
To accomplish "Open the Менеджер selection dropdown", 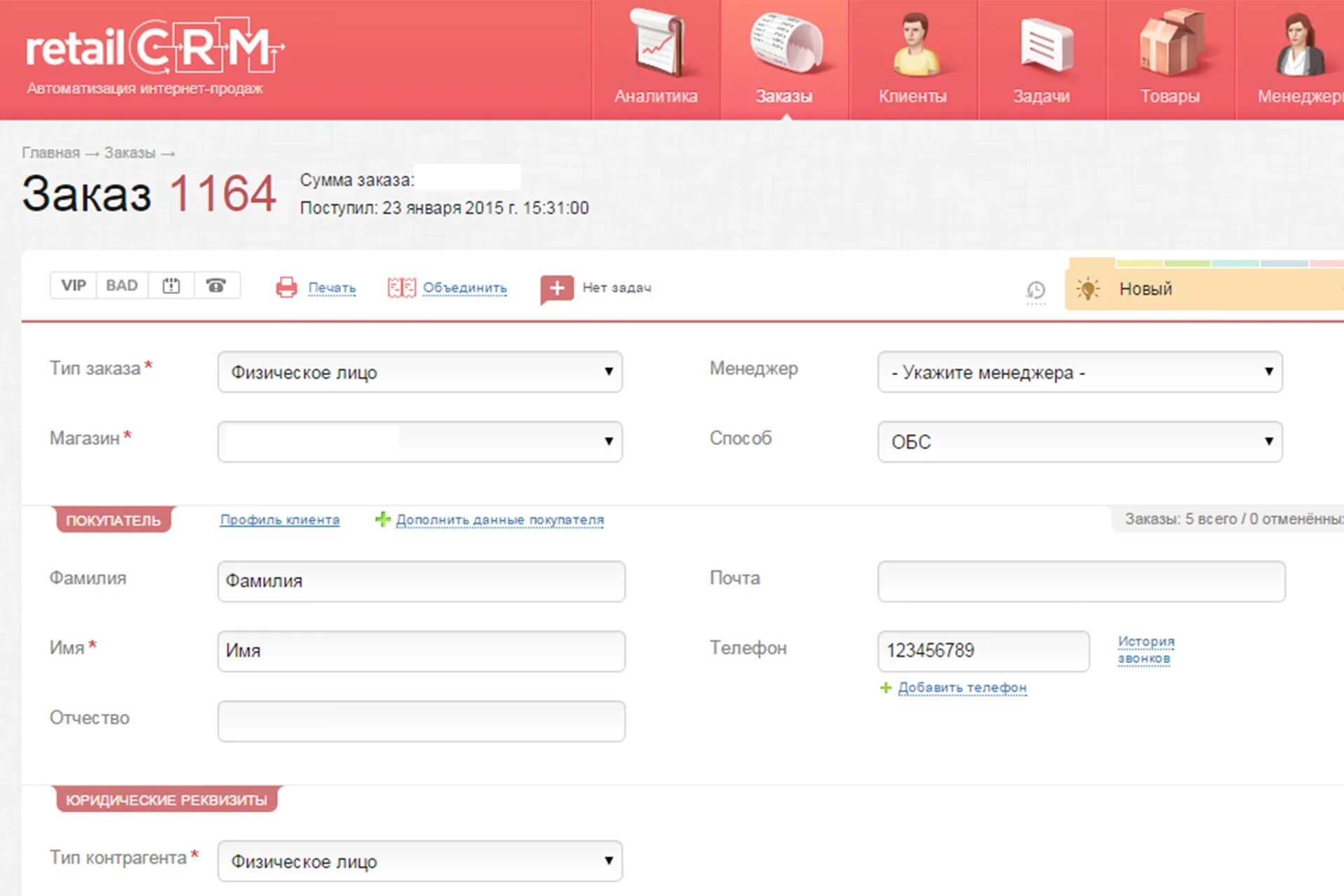I will (x=1079, y=372).
